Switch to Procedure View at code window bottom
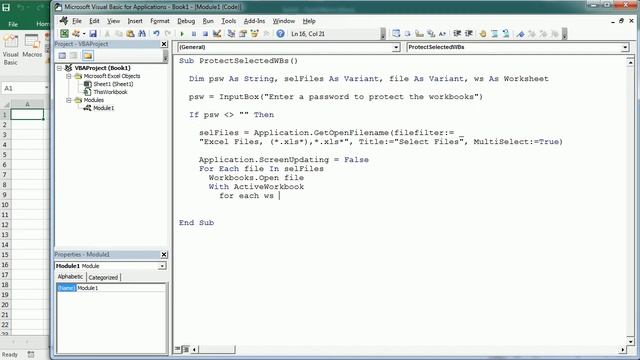 coord(178,349)
